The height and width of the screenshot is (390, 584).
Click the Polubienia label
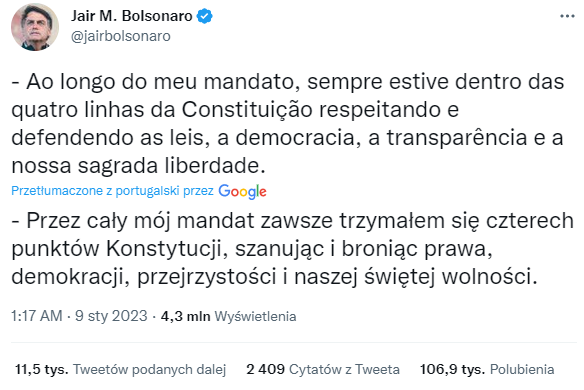[x=522, y=369]
